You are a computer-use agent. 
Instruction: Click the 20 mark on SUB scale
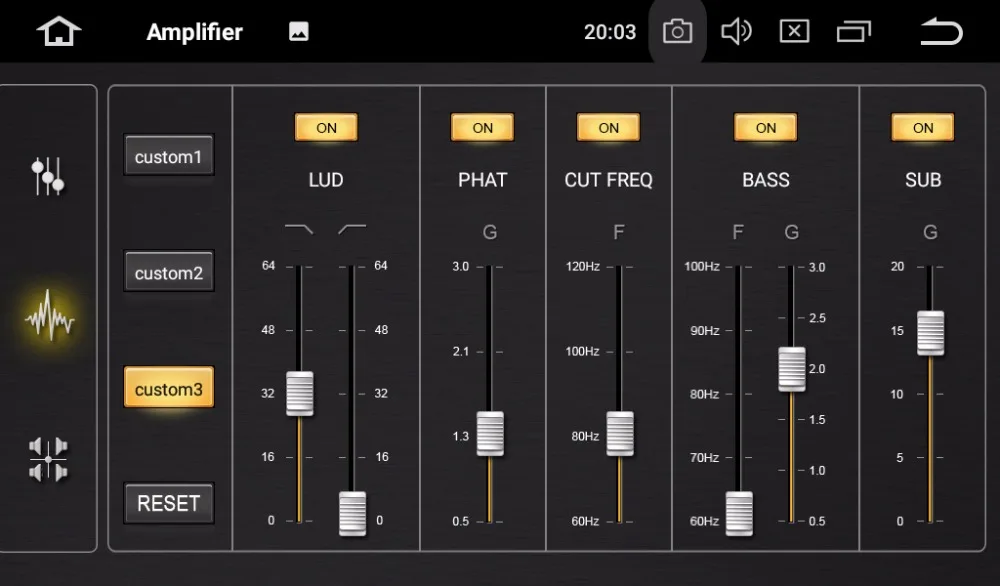(897, 267)
